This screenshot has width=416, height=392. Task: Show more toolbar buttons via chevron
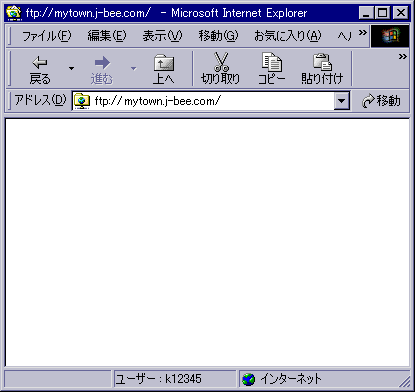click(x=403, y=57)
